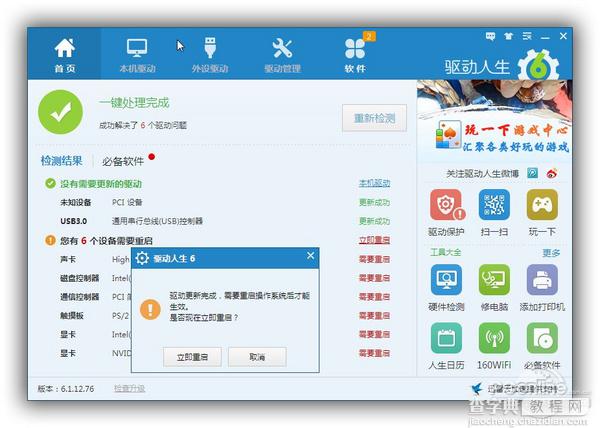Click the 通信控制器 row label
Viewport: 600px width, 428px height.
(79, 297)
